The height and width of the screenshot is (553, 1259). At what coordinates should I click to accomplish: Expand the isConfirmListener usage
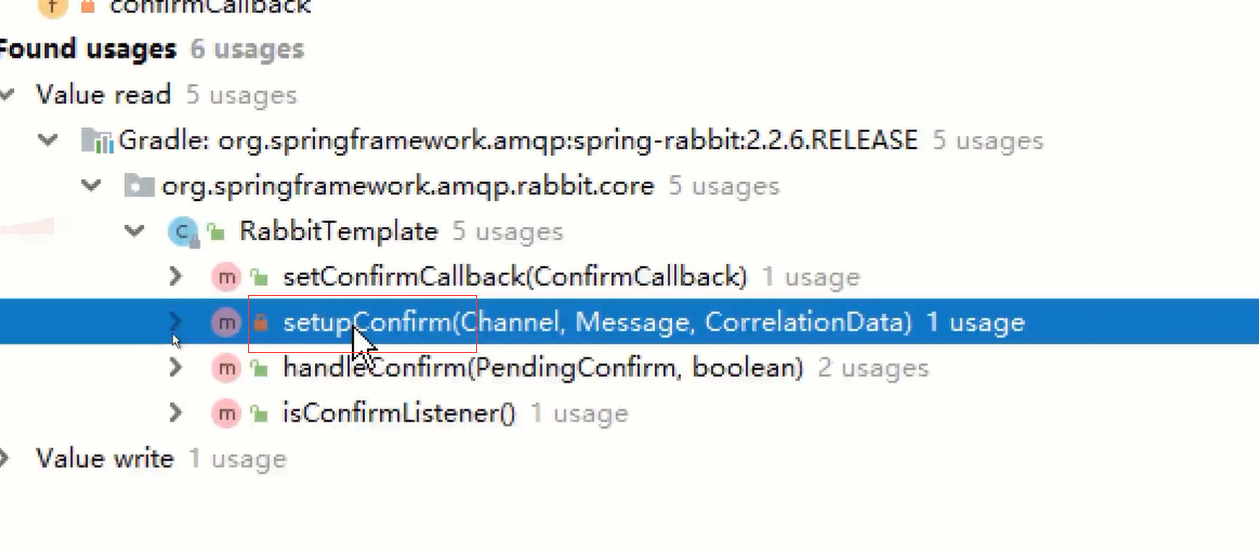pyautogui.click(x=175, y=413)
